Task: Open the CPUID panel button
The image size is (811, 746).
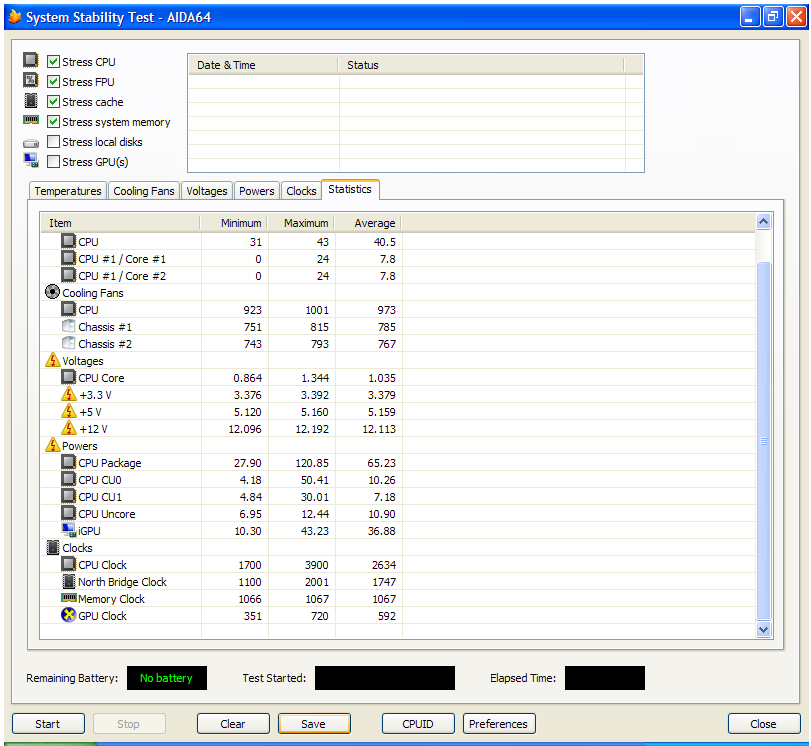Action: 418,724
